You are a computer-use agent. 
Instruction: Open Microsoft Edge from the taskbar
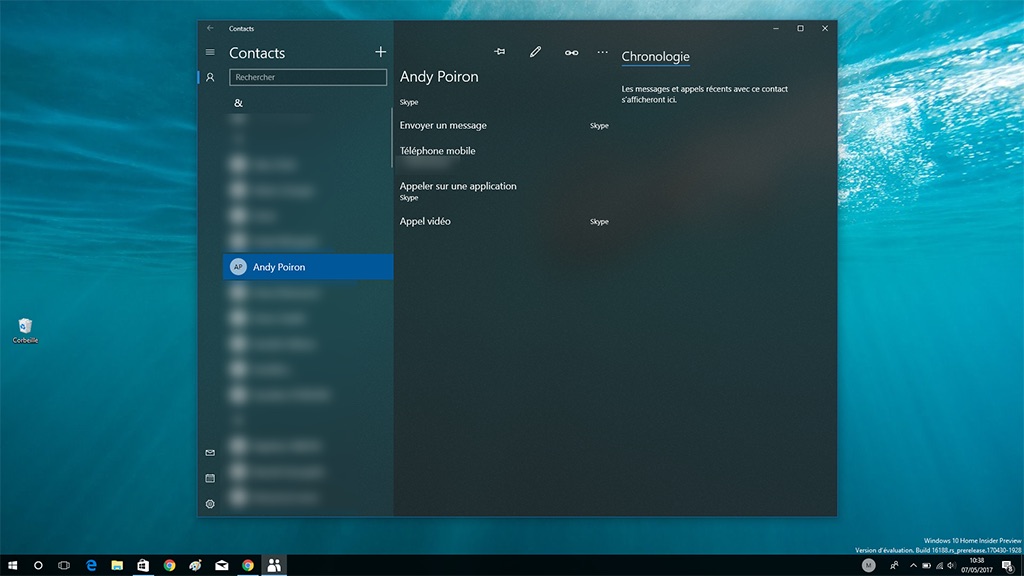click(90, 565)
